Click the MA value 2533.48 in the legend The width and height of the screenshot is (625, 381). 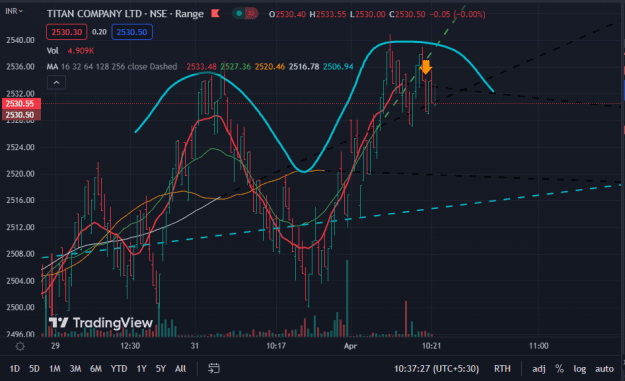[x=201, y=67]
